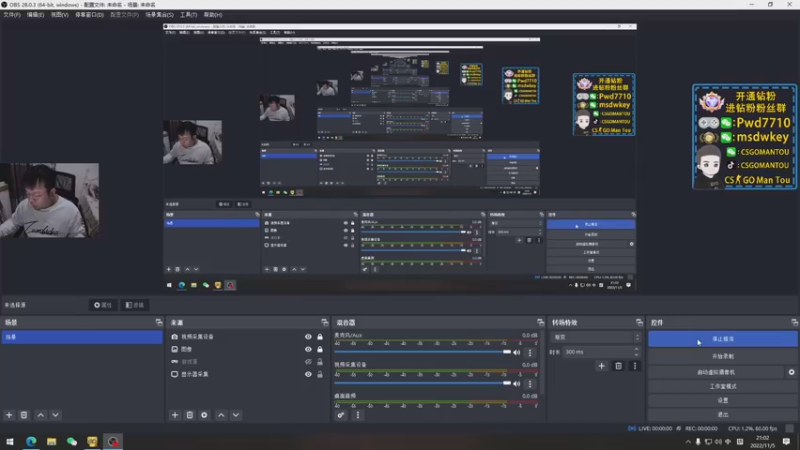
Task: Unlock the 视频采集设备 source
Action: click(x=320, y=337)
